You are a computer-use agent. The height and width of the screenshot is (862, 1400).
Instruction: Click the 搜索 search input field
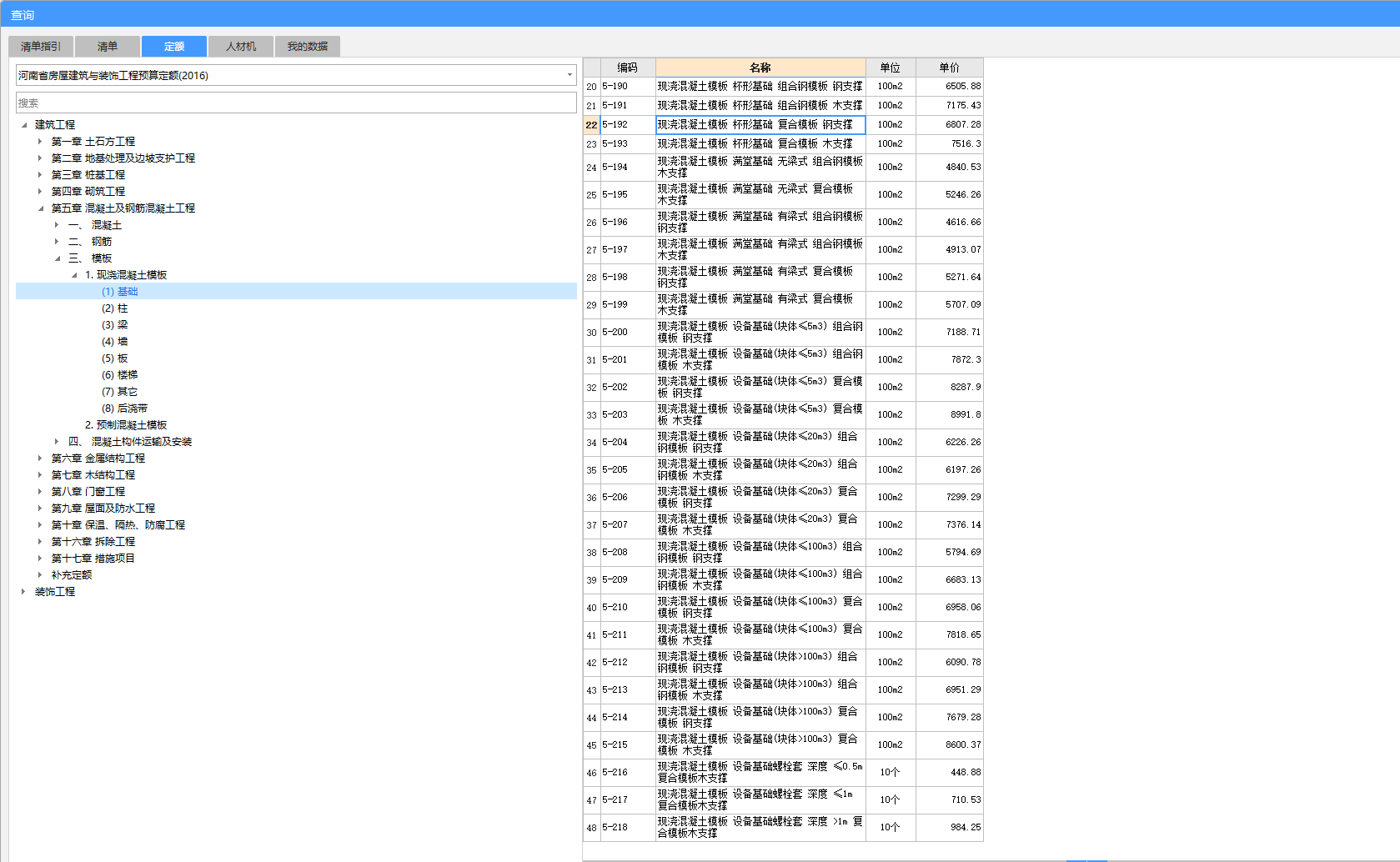[296, 103]
